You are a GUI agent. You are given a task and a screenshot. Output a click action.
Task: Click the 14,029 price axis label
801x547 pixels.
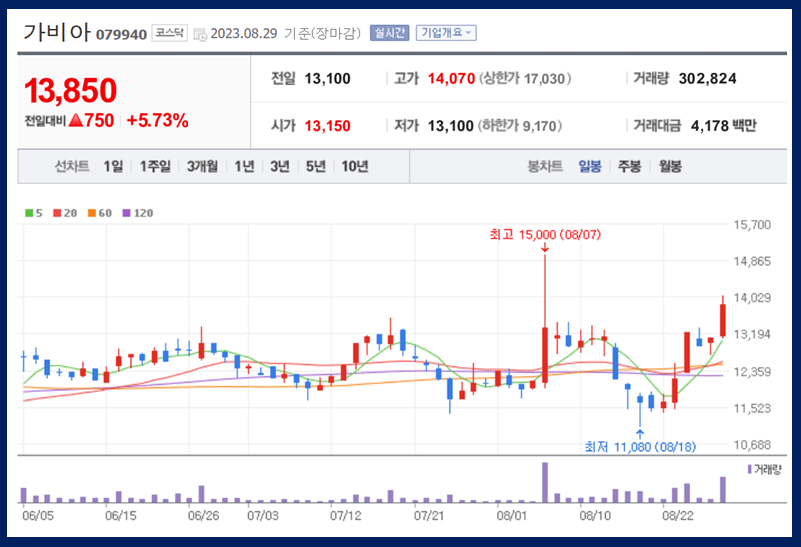(752, 298)
